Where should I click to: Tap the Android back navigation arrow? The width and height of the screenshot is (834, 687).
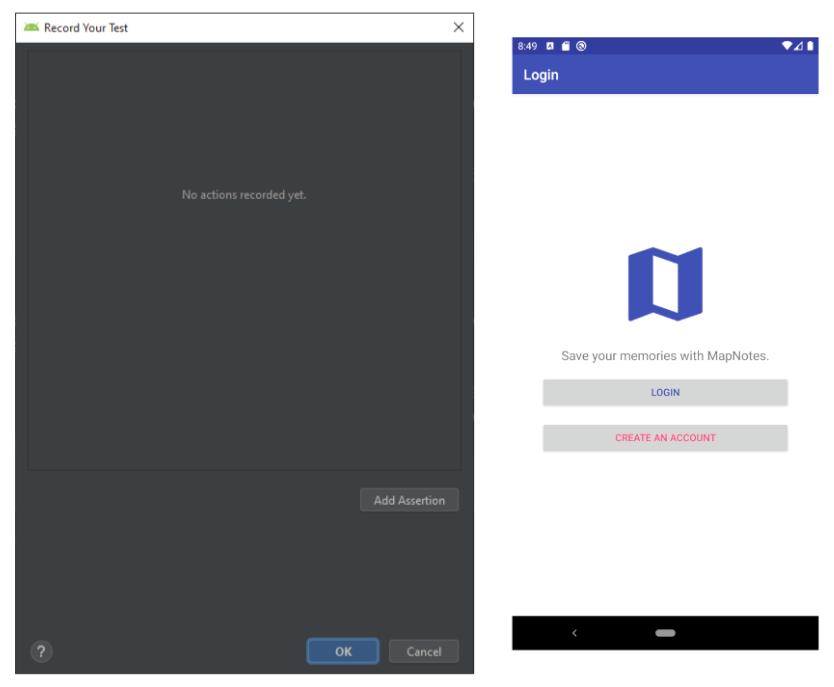tap(574, 633)
